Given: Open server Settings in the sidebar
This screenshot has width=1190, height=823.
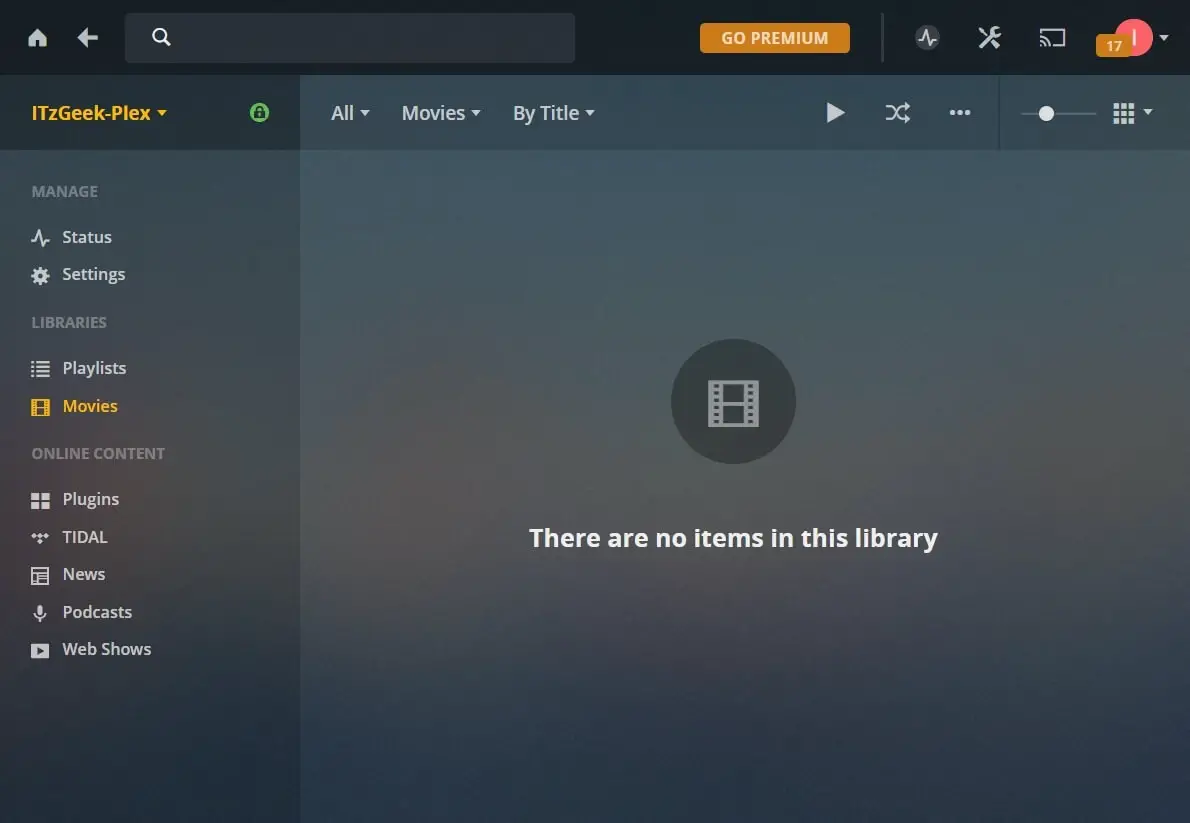Looking at the screenshot, I should coord(93,274).
